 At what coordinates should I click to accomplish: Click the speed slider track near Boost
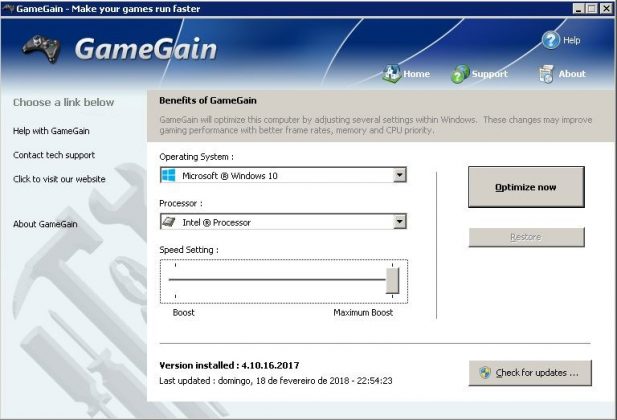[175, 279]
